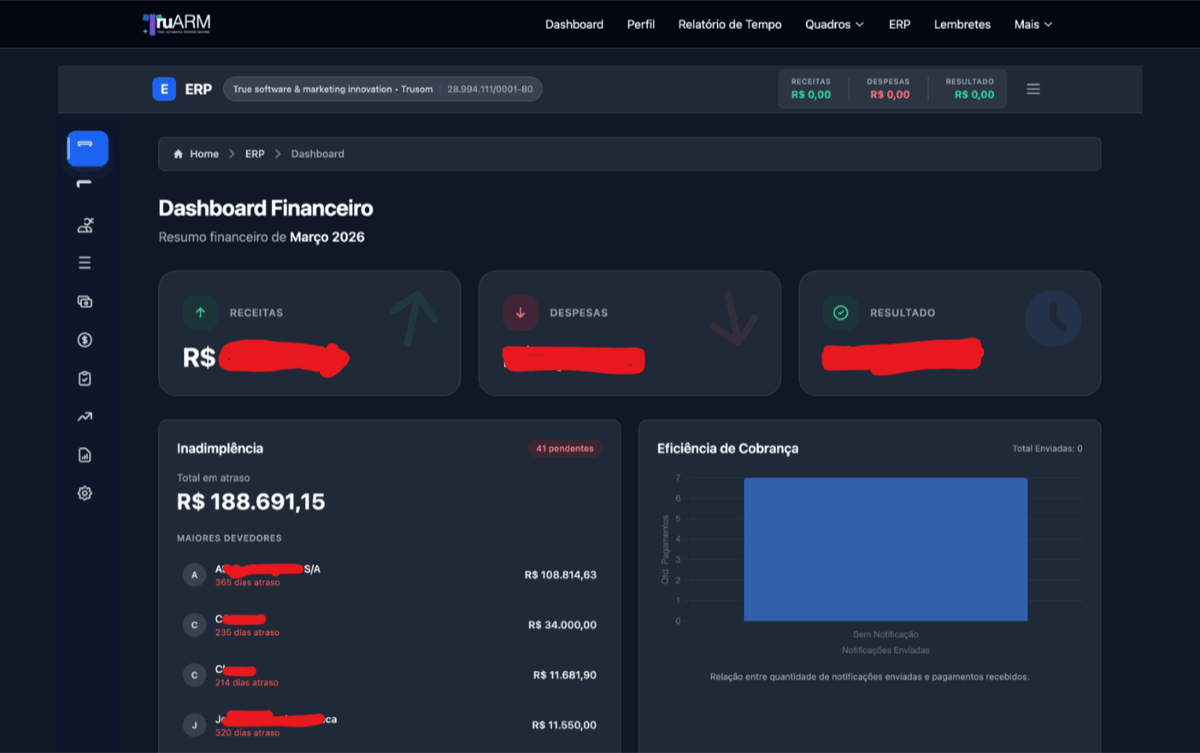Click the R$ 11.550,00 debtor amount
The height and width of the screenshot is (753, 1200).
coord(565,725)
